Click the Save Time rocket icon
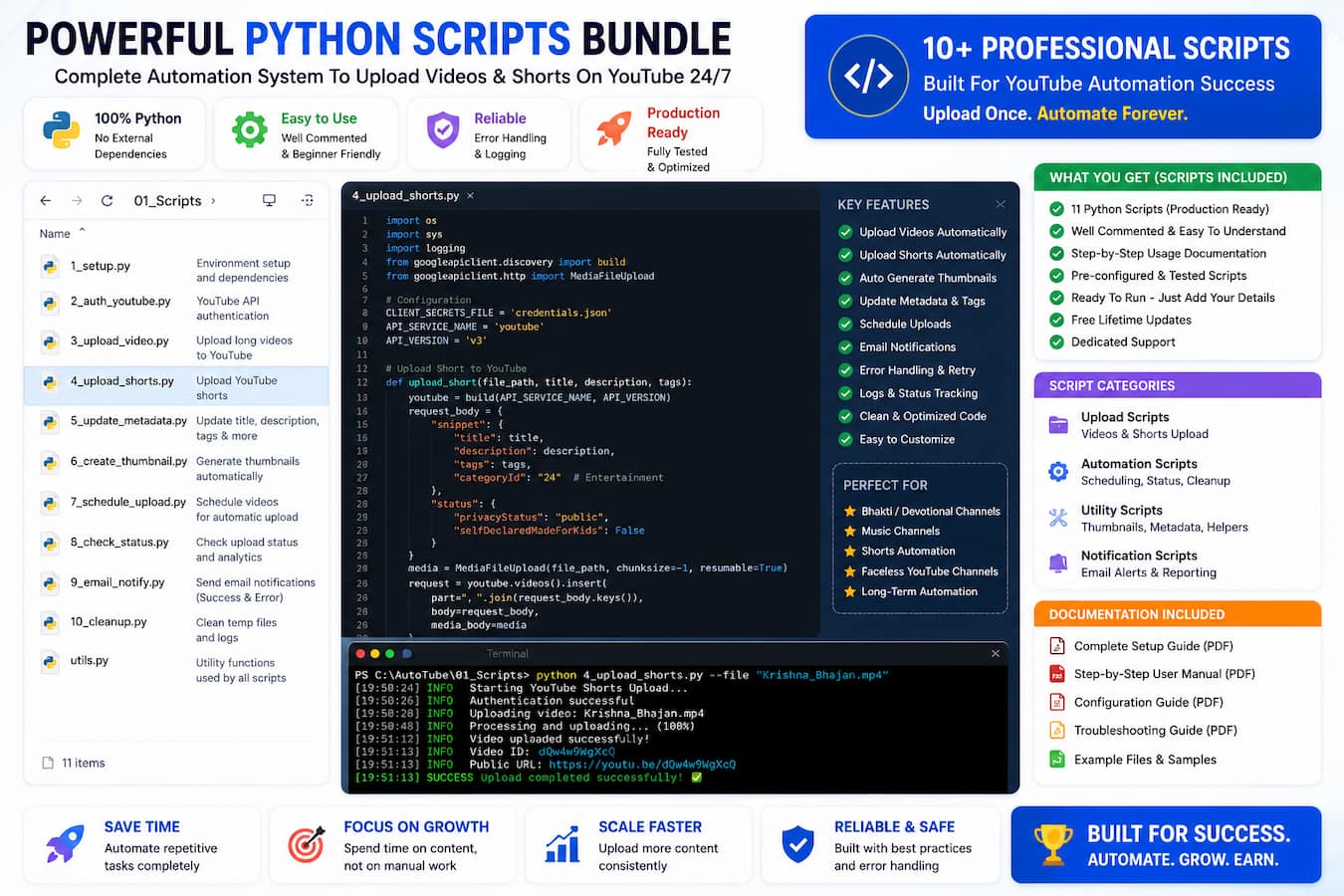The width and height of the screenshot is (1344, 896). click(65, 845)
